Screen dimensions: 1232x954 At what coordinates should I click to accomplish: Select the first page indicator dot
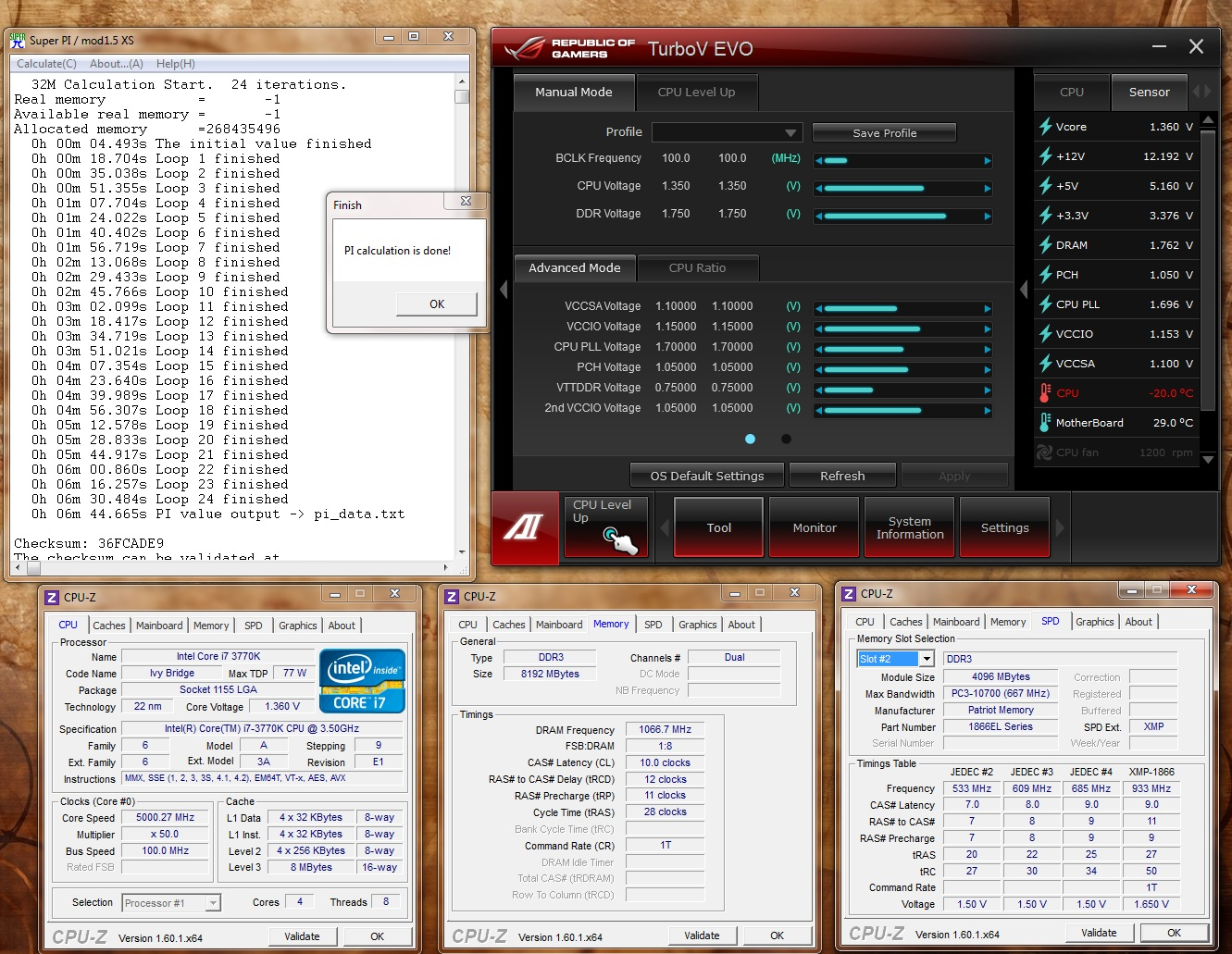(750, 440)
